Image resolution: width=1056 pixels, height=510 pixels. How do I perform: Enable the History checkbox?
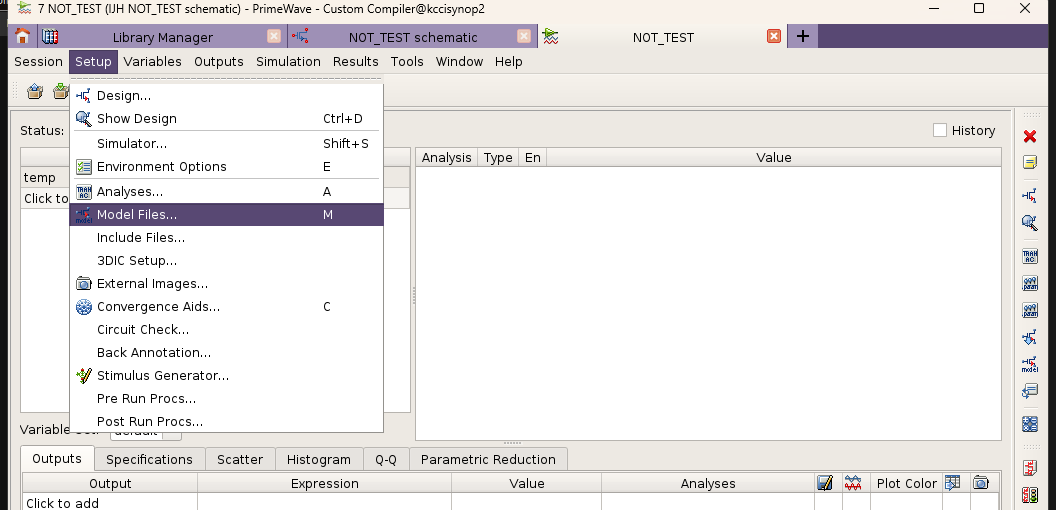click(x=939, y=130)
